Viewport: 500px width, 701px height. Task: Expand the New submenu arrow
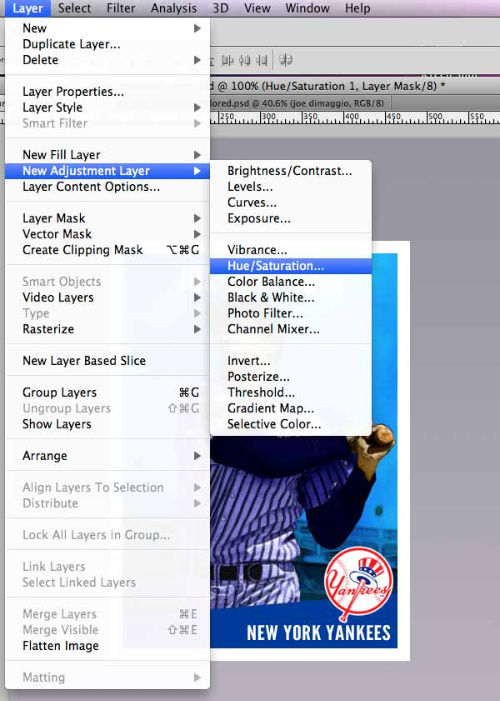pos(197,28)
